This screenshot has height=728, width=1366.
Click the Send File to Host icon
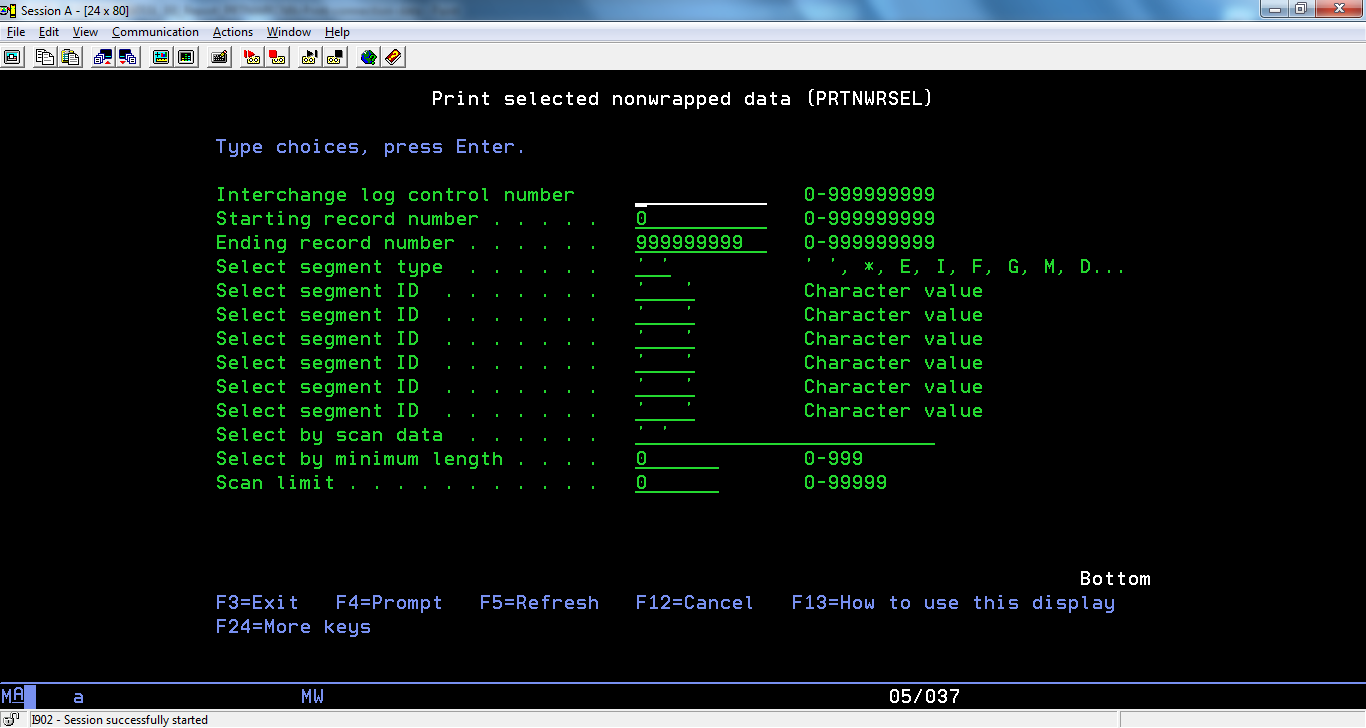click(102, 57)
